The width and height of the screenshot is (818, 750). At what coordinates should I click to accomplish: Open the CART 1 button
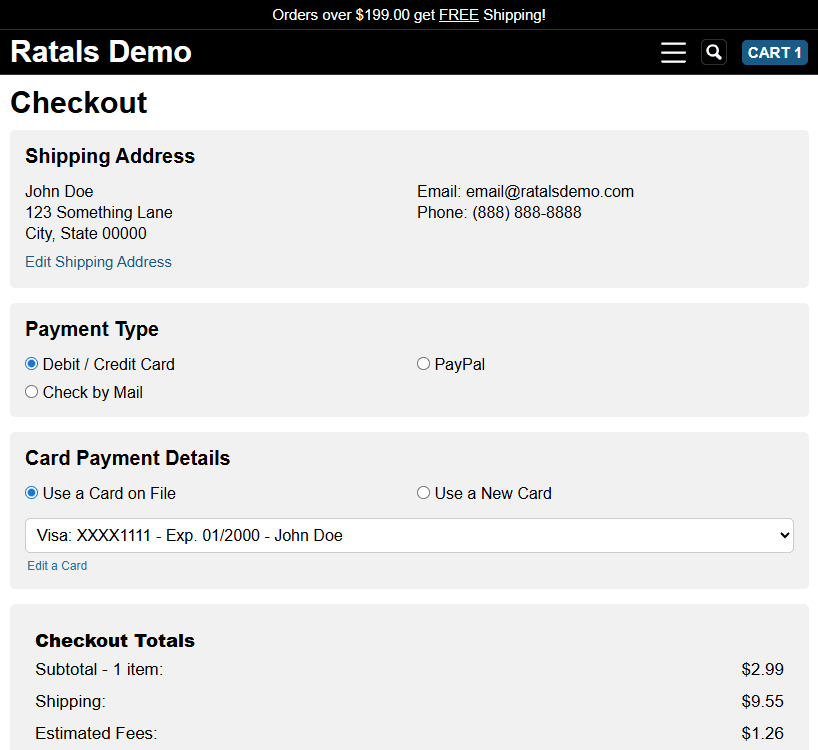775,53
